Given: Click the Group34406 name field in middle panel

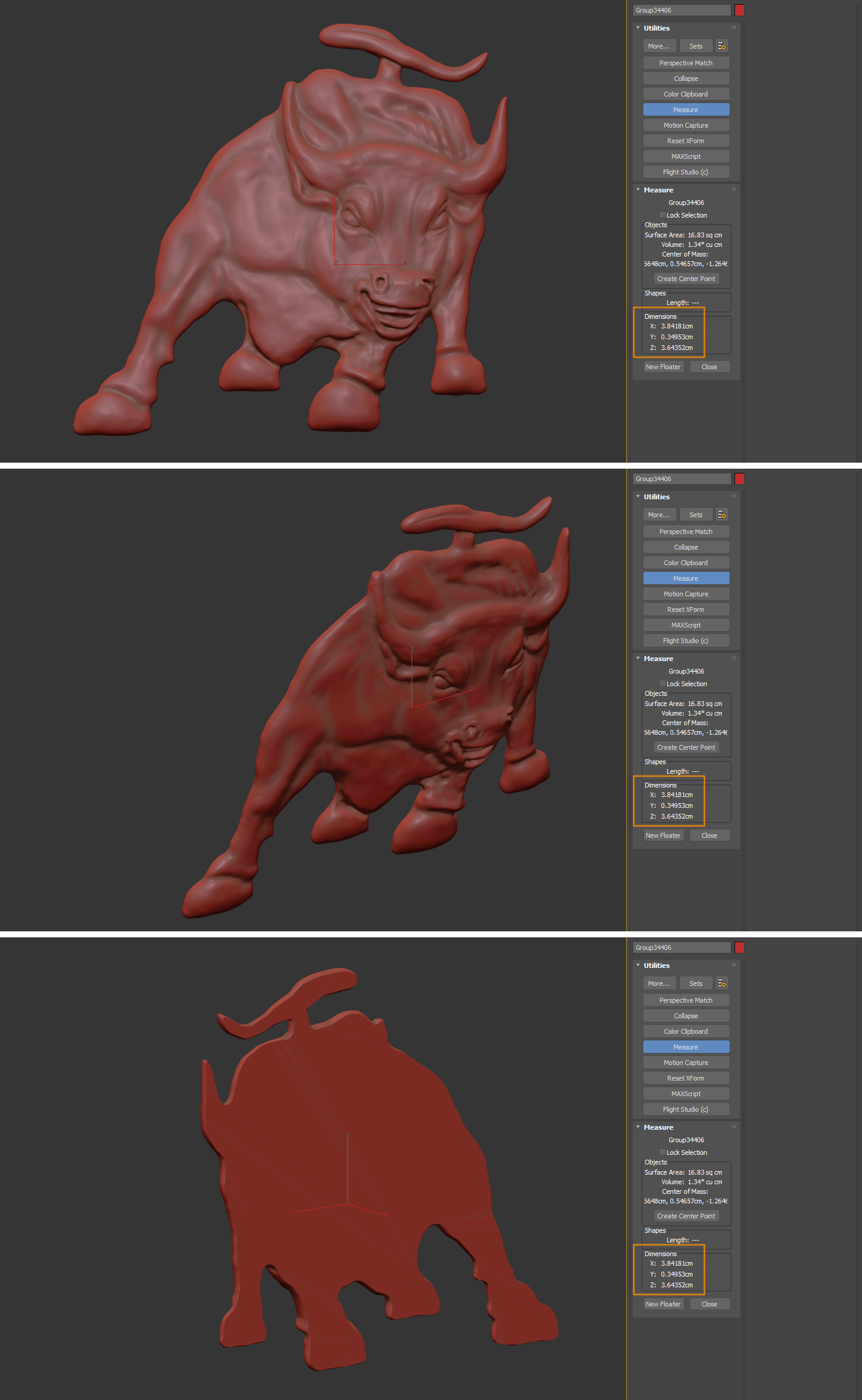Looking at the screenshot, I should (682, 479).
